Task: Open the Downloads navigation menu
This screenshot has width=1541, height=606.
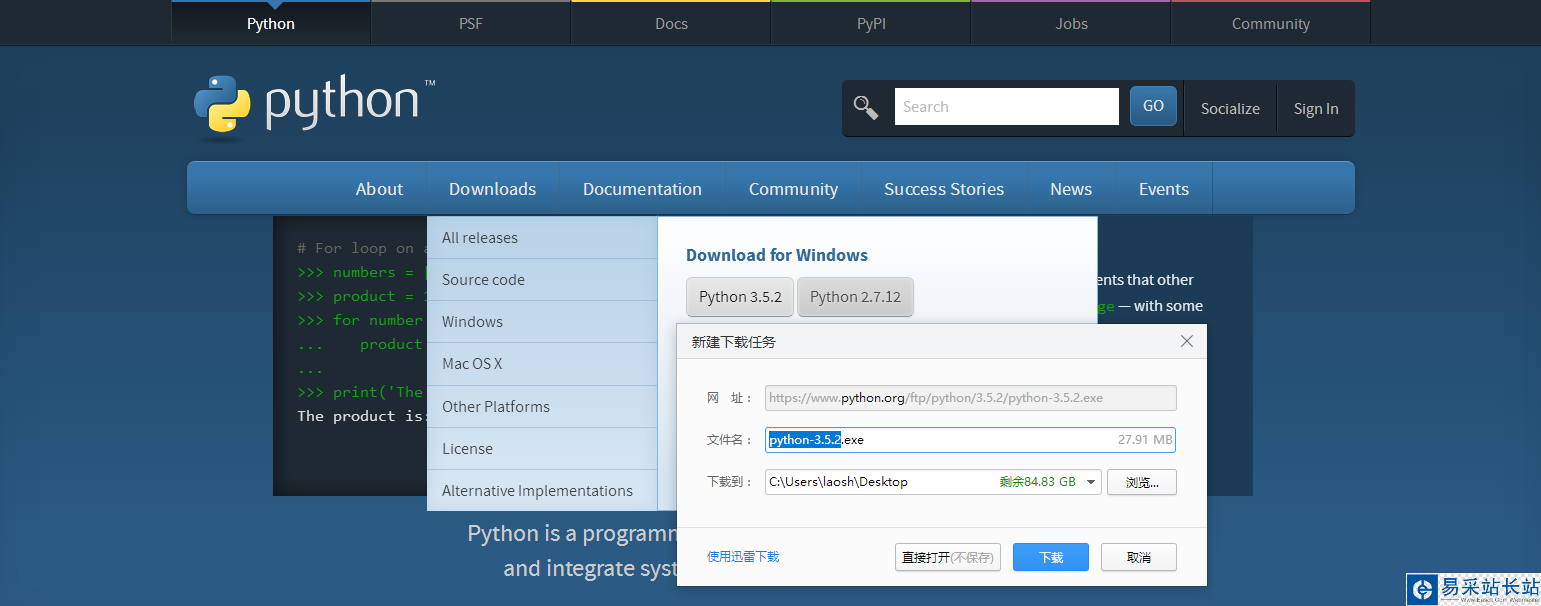Action: [492, 189]
